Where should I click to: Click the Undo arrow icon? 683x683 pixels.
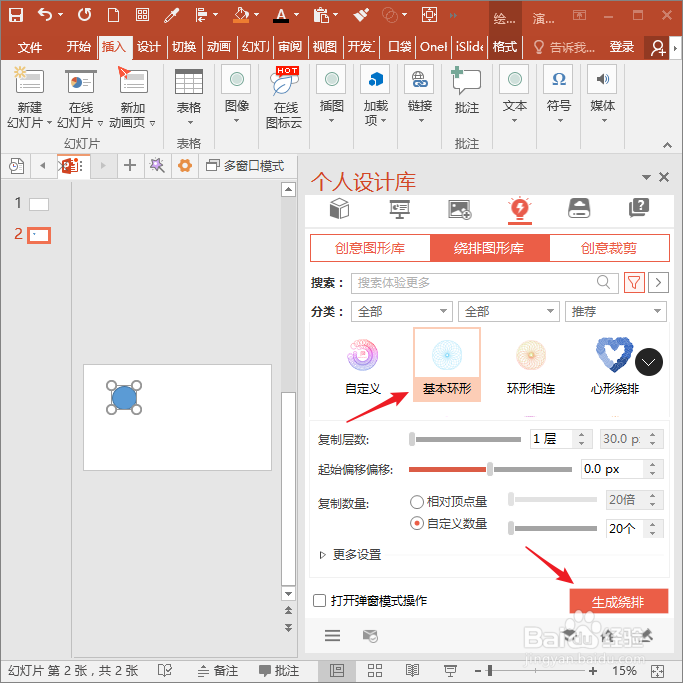[x=45, y=15]
